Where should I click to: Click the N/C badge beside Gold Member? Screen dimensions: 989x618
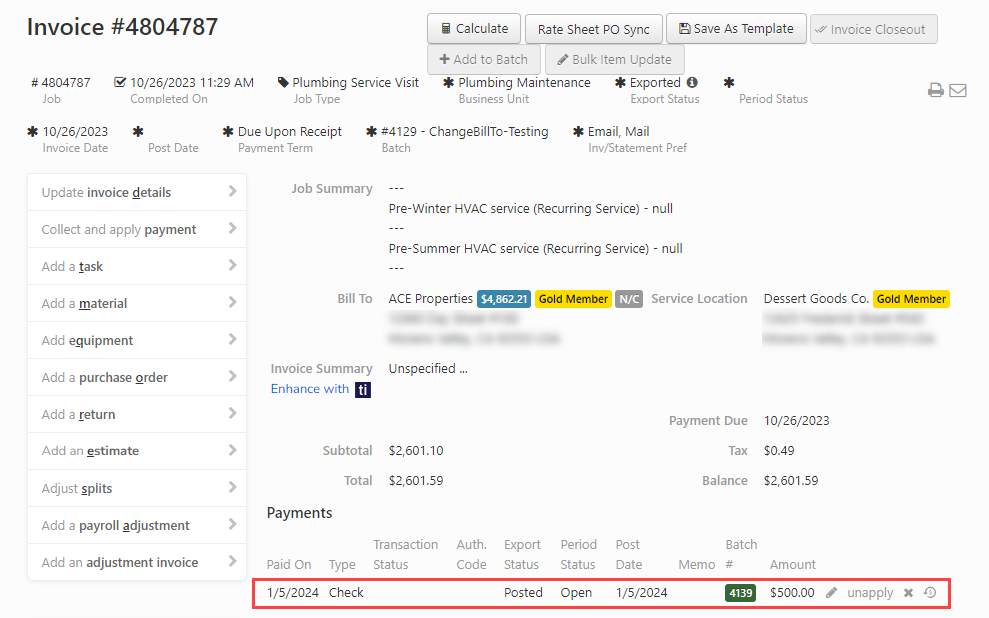(628, 298)
